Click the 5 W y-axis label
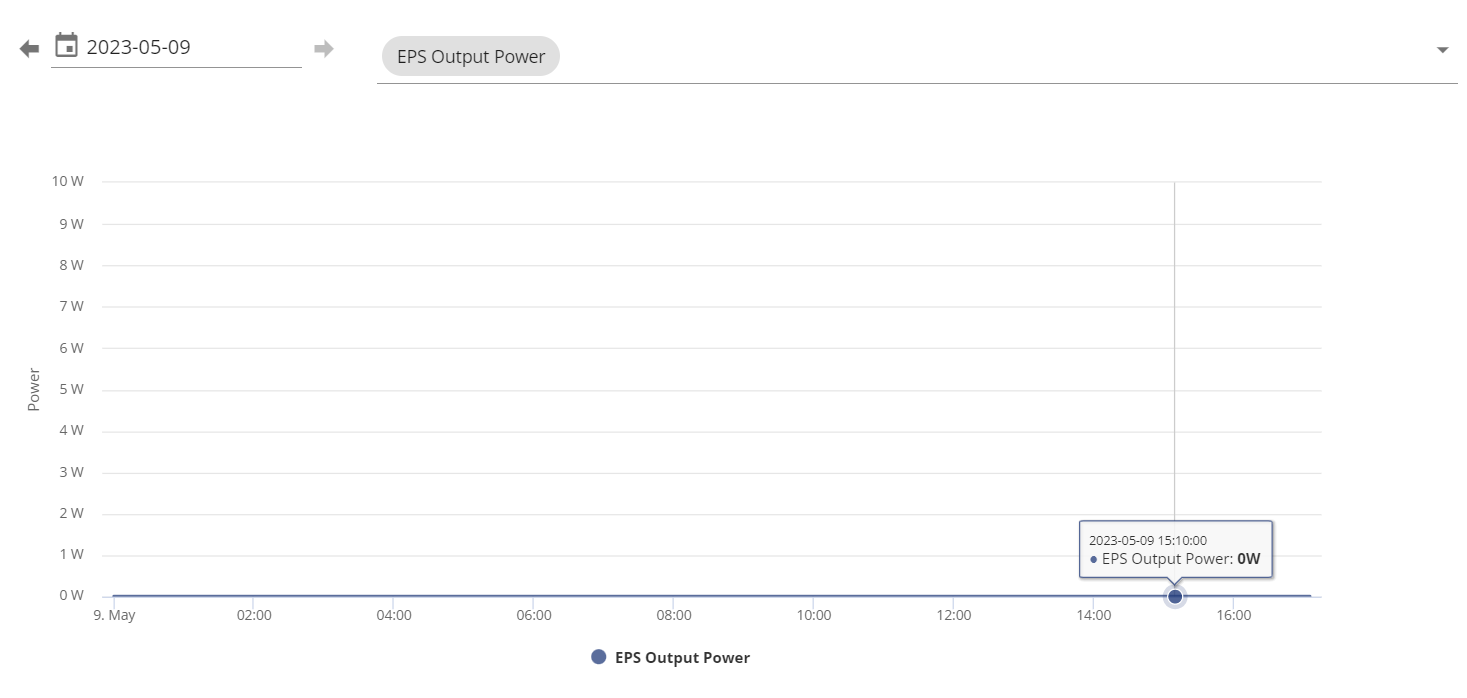This screenshot has height=698, width=1467. pyautogui.click(x=71, y=389)
